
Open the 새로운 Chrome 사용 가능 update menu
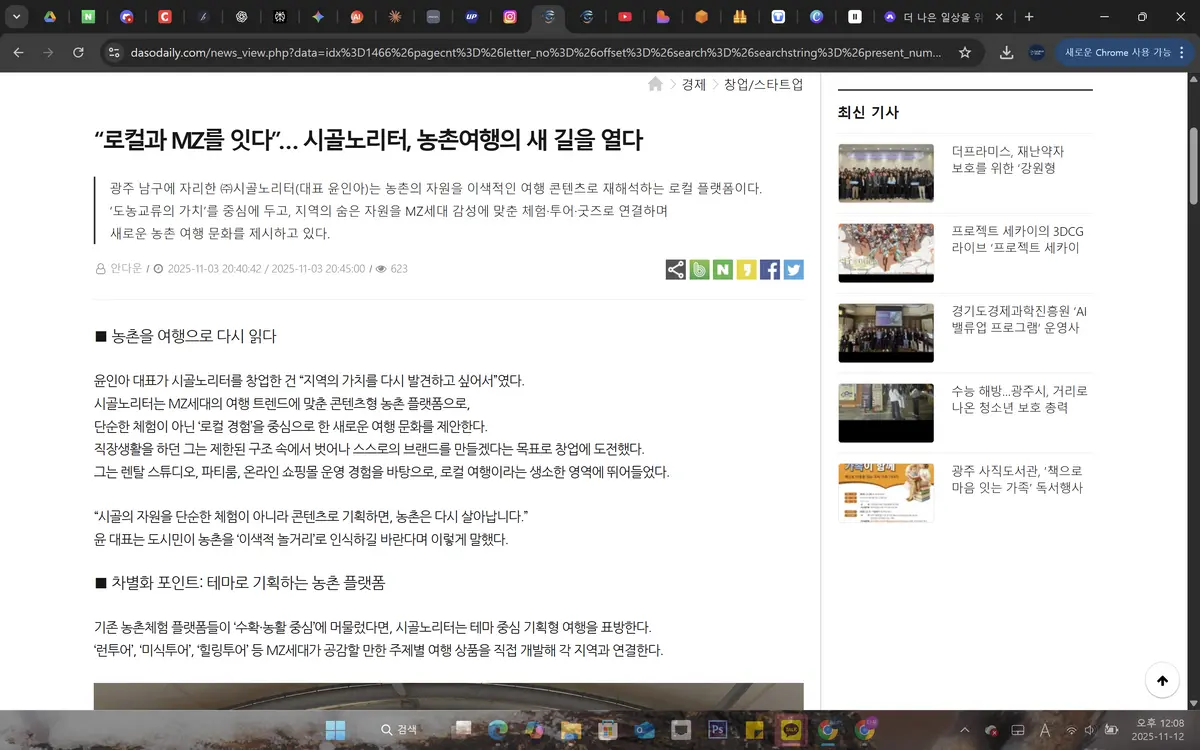[x=1116, y=52]
